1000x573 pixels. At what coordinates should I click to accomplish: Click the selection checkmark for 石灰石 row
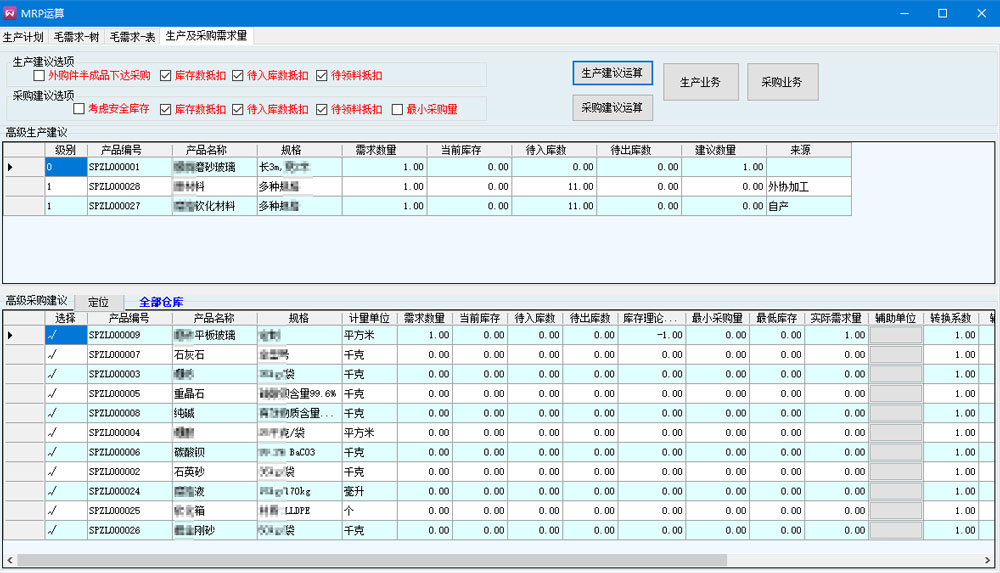(x=51, y=354)
